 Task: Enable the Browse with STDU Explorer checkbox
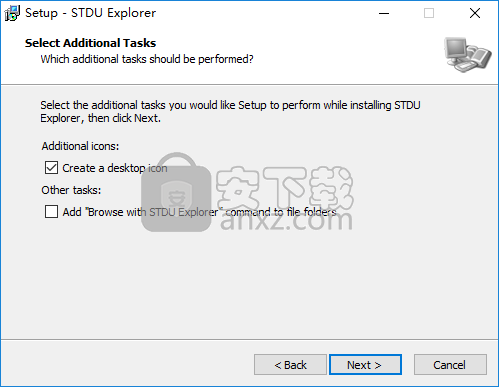tap(51, 212)
